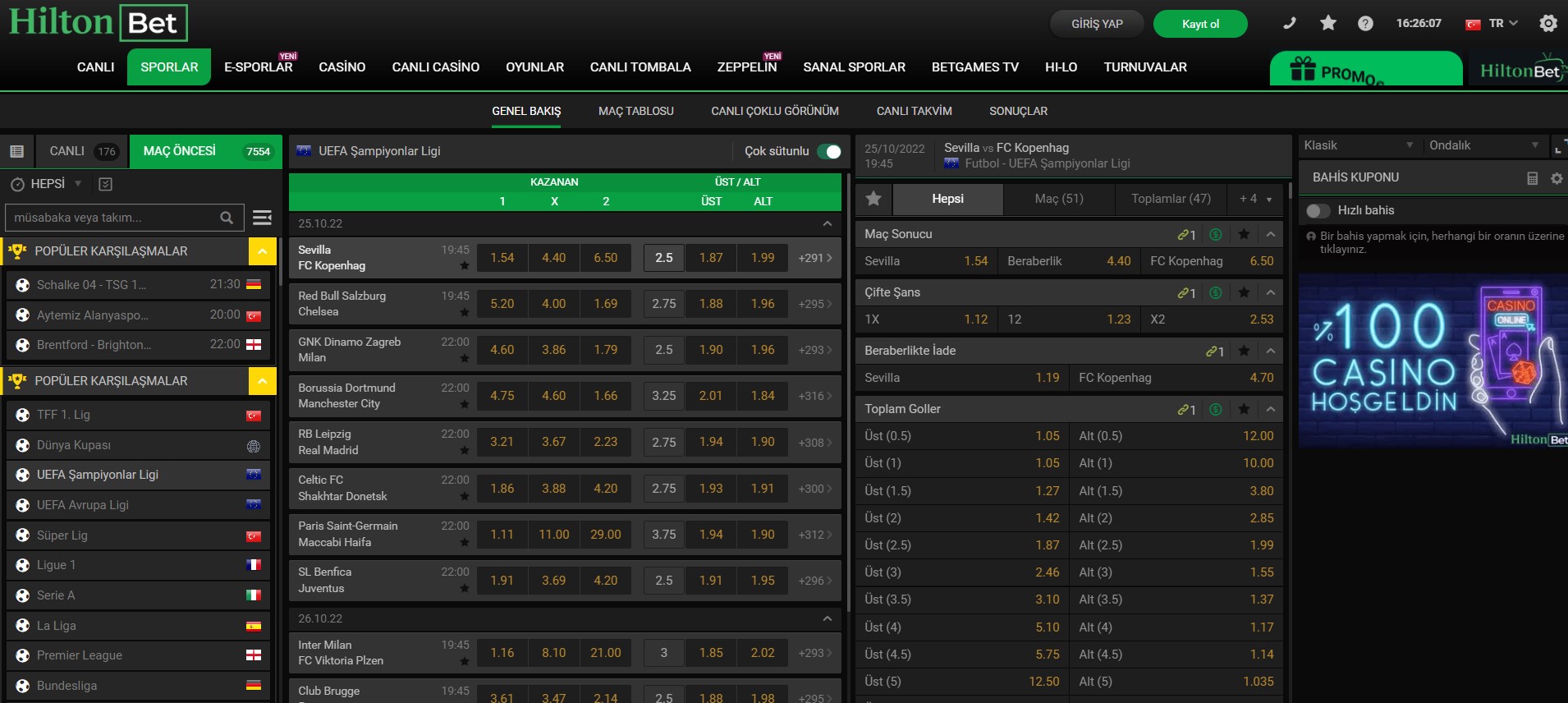Open Premier League in the league list
Image resolution: width=1568 pixels, height=703 pixels.
click(138, 655)
